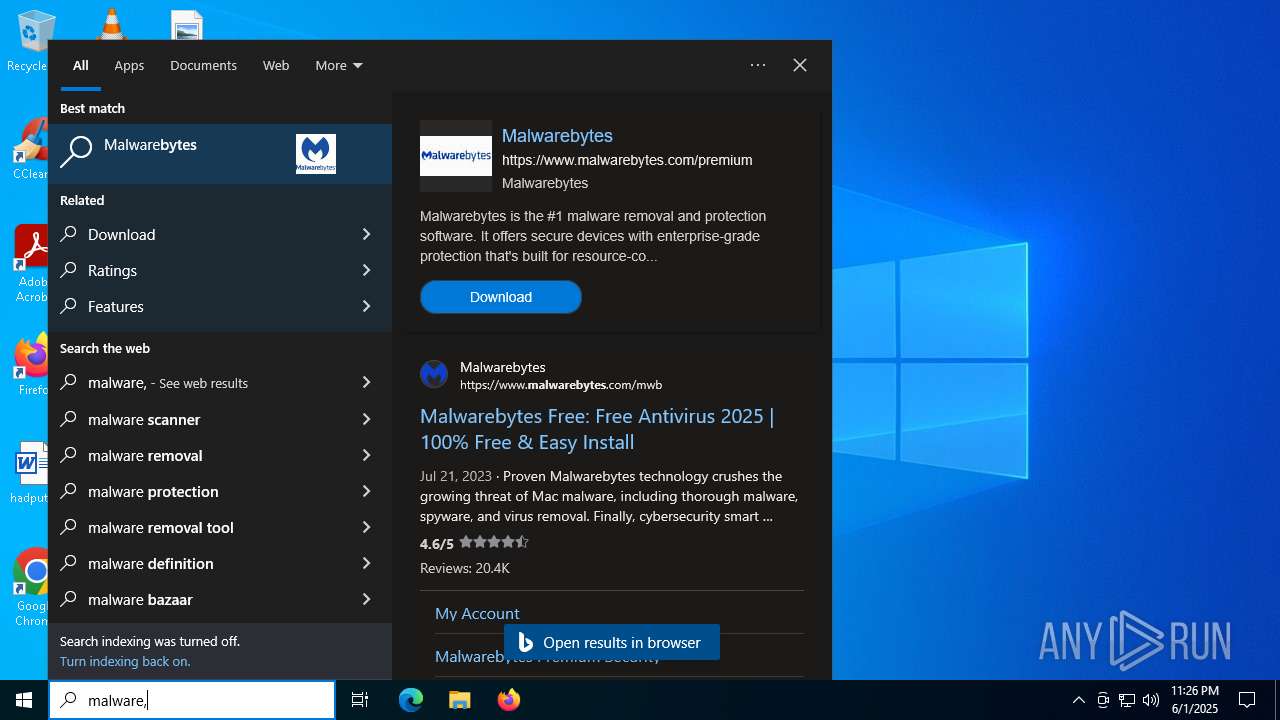Image resolution: width=1280 pixels, height=720 pixels.
Task: Click Open results in browser button
Action: (612, 642)
